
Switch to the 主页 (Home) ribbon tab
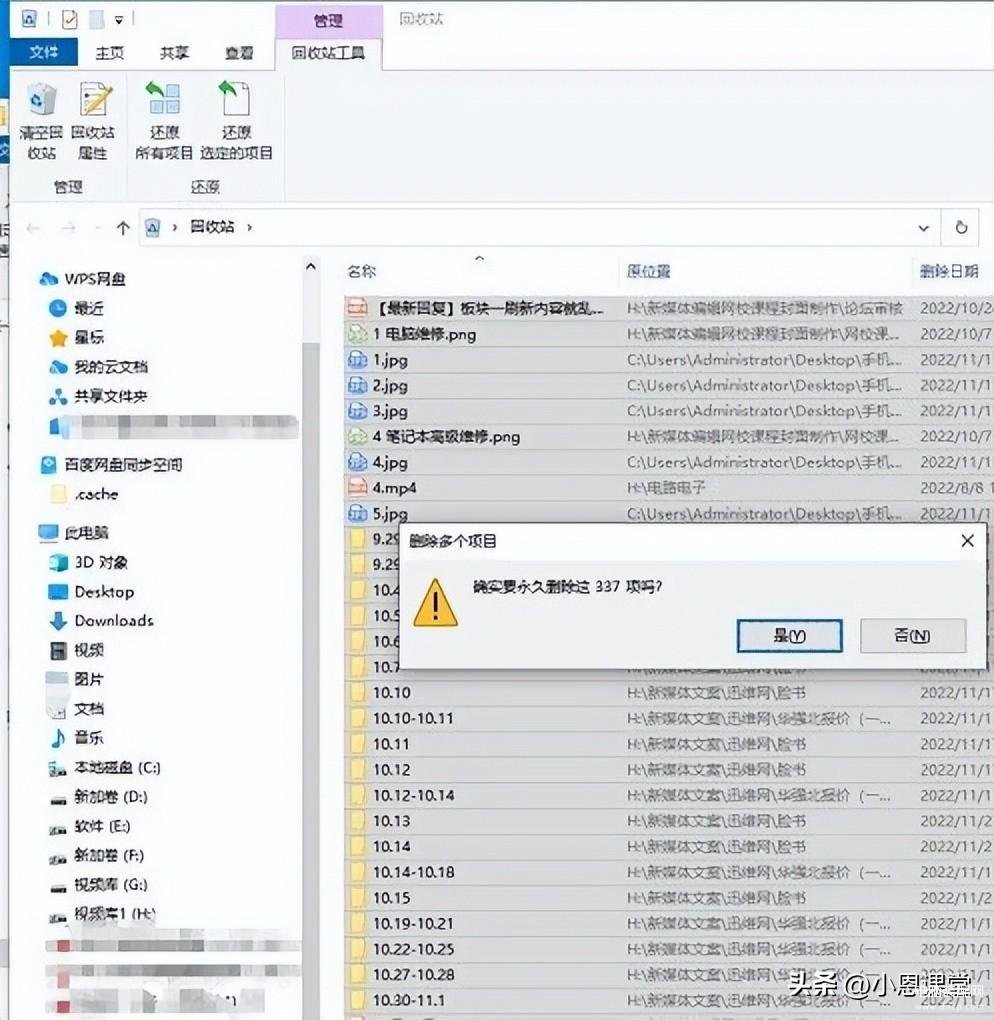(x=109, y=53)
